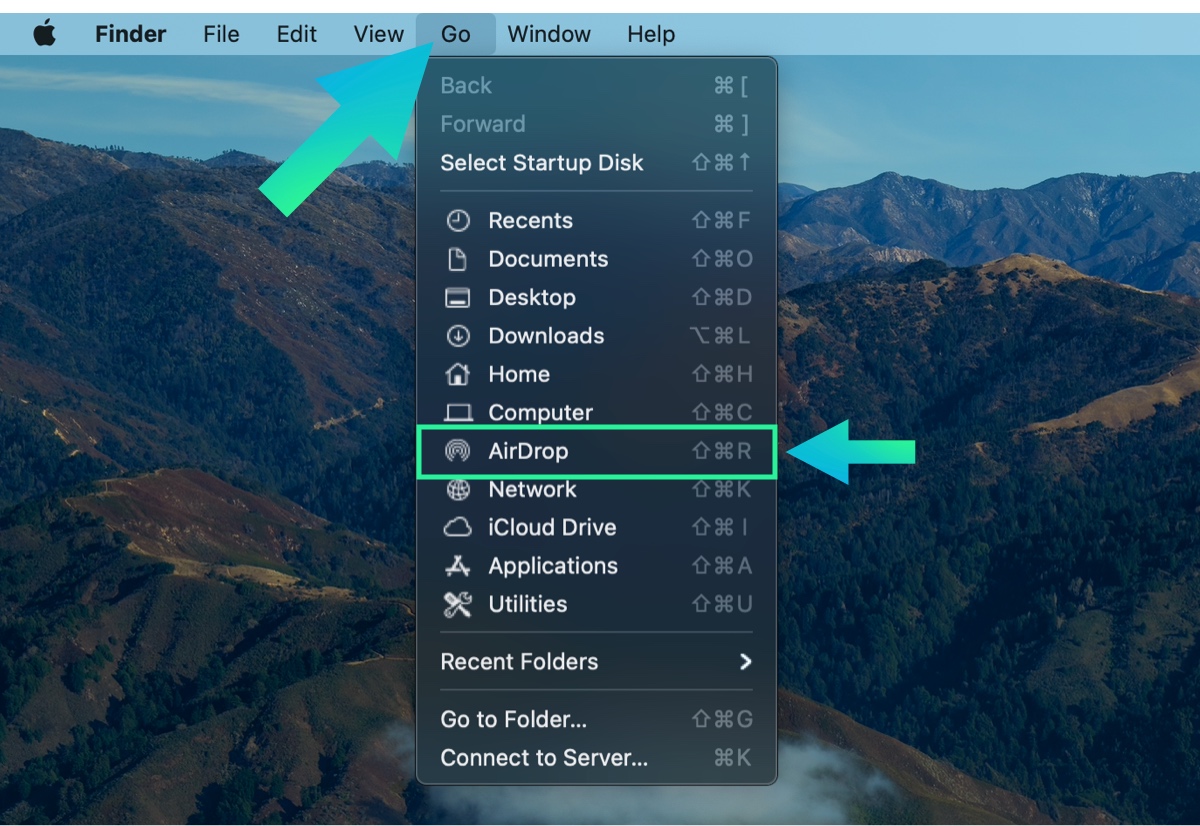1200x826 pixels.
Task: Choose Select Startup Disk item
Action: 542,163
